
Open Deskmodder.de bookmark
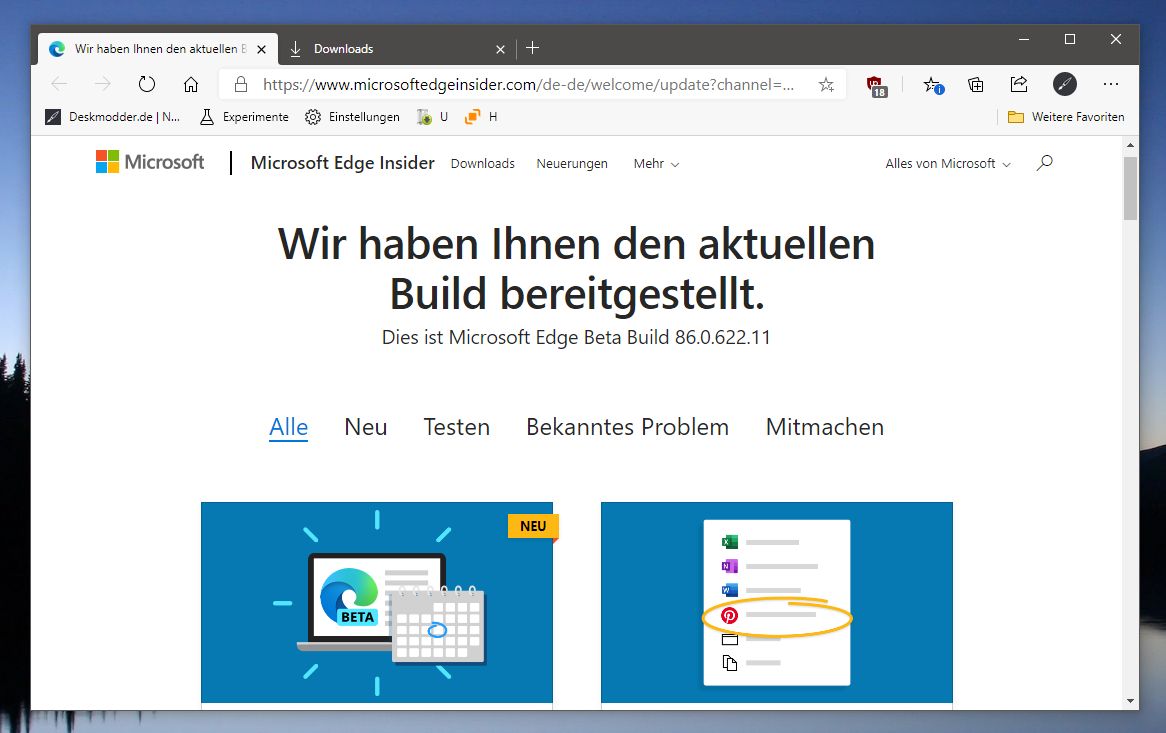[113, 117]
